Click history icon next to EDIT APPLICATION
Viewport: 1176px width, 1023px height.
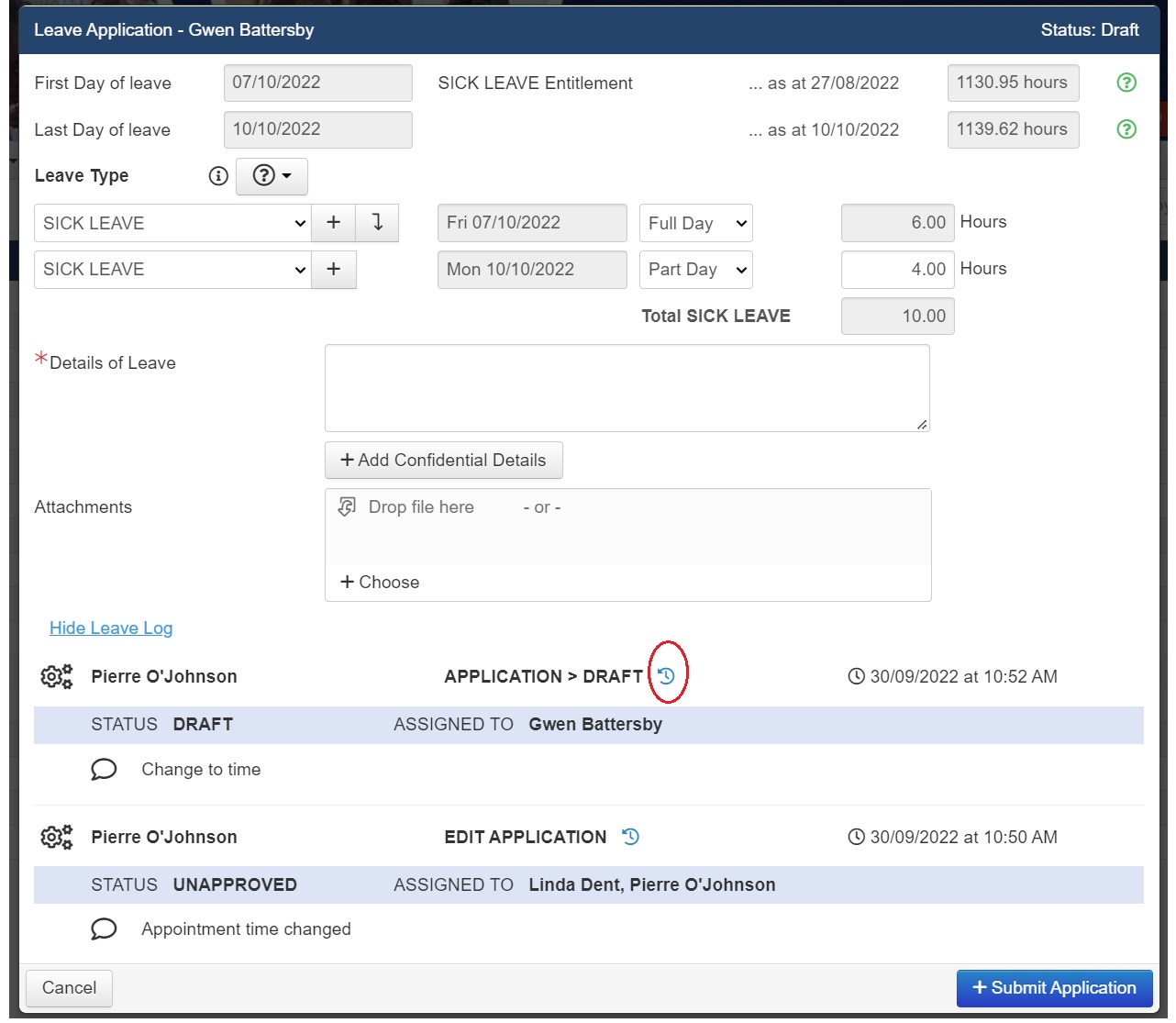pos(631,837)
